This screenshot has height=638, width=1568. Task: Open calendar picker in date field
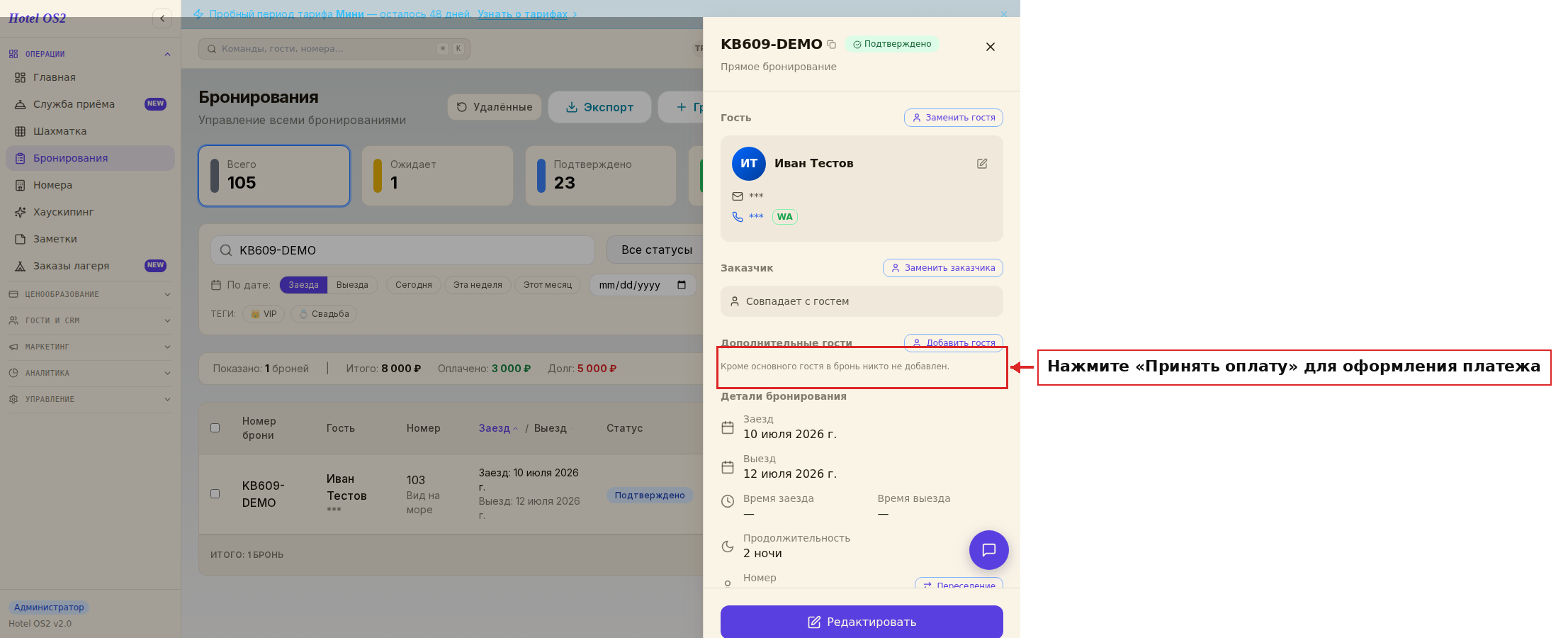click(682, 285)
